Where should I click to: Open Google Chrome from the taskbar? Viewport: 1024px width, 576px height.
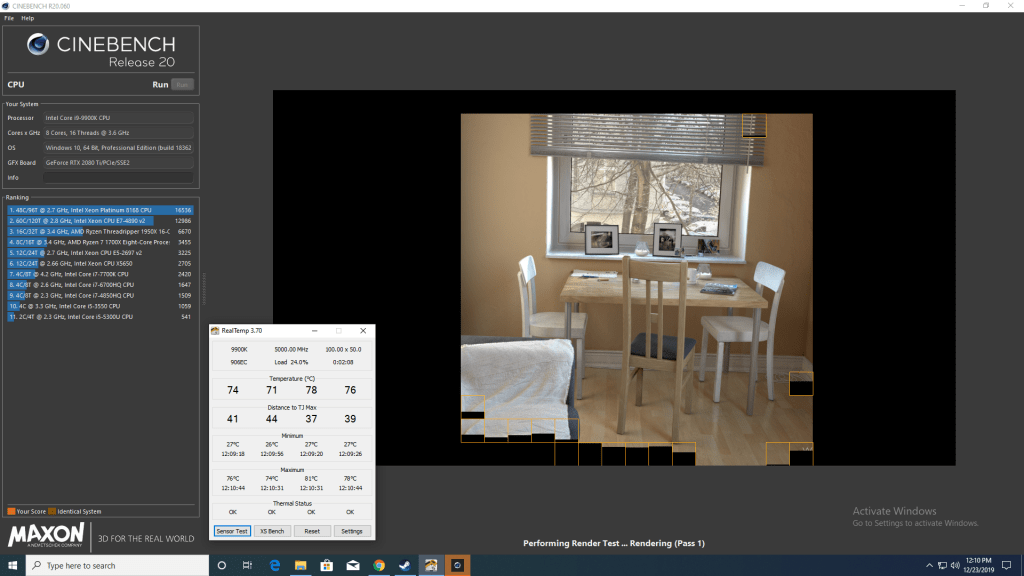coord(379,566)
